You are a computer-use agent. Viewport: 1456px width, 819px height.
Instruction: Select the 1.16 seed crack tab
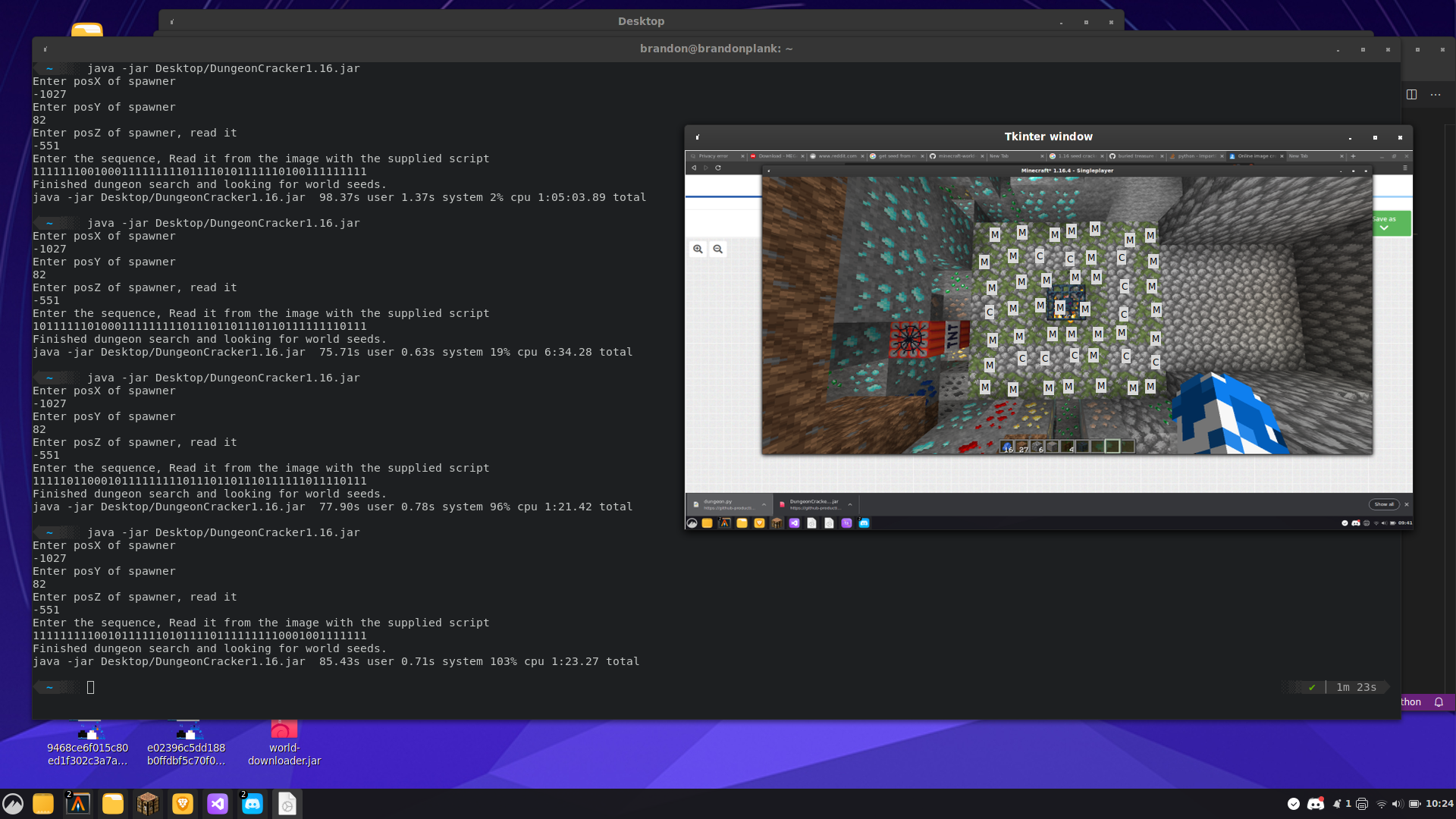coord(1076,156)
